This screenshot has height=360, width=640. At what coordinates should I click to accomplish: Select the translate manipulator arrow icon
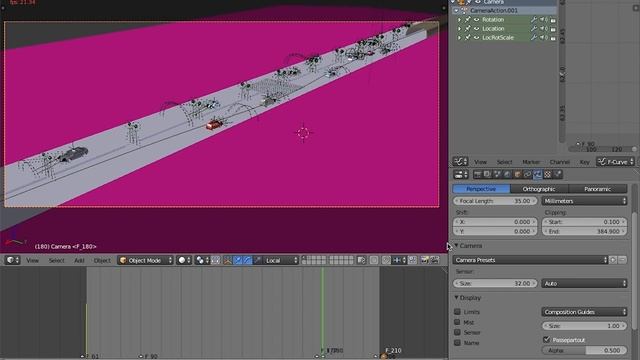[x=238, y=260]
